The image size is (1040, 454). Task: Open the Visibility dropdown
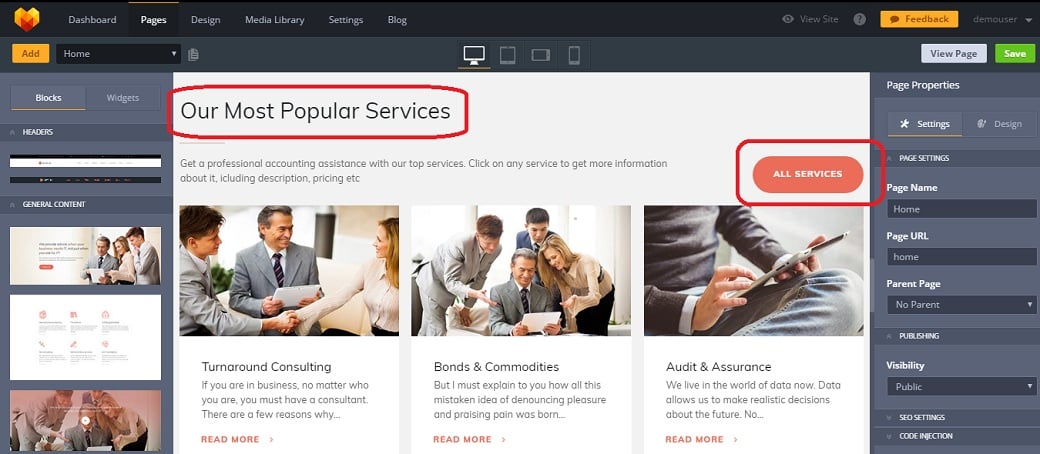point(961,386)
